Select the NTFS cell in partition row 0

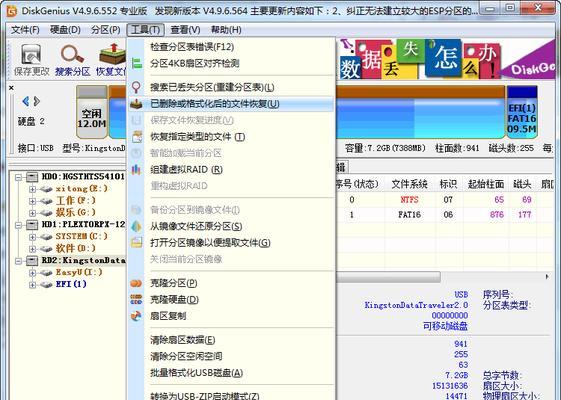click(x=410, y=200)
